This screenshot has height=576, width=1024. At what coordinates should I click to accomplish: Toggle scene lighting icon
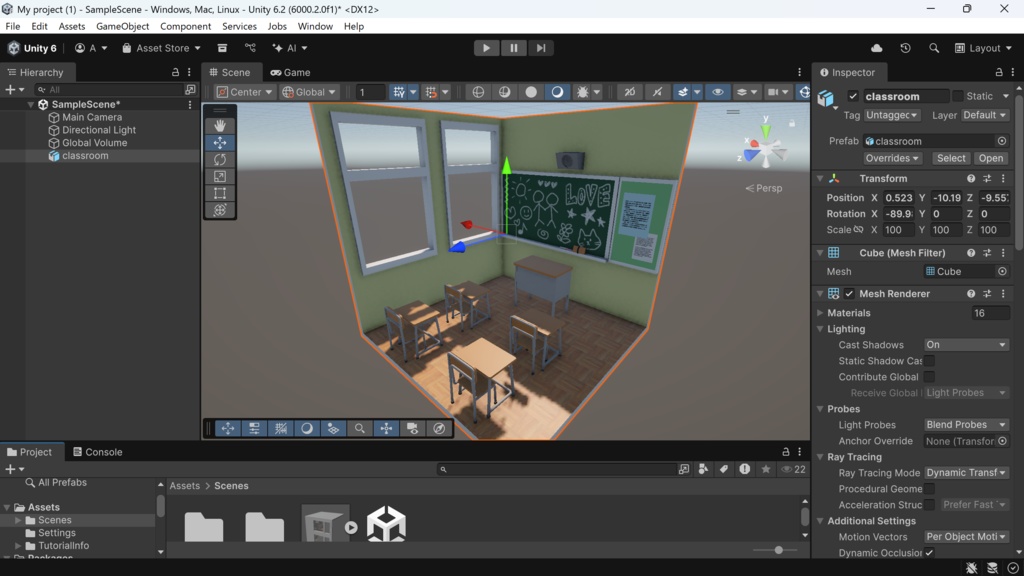[557, 92]
